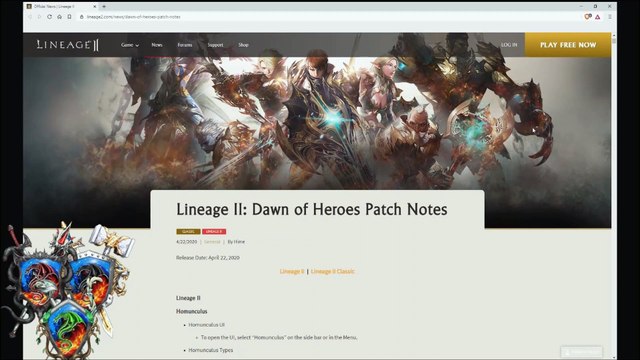This screenshot has width=640, height=360.
Task: Select the Official News Lineage II tab
Action: (61, 7)
